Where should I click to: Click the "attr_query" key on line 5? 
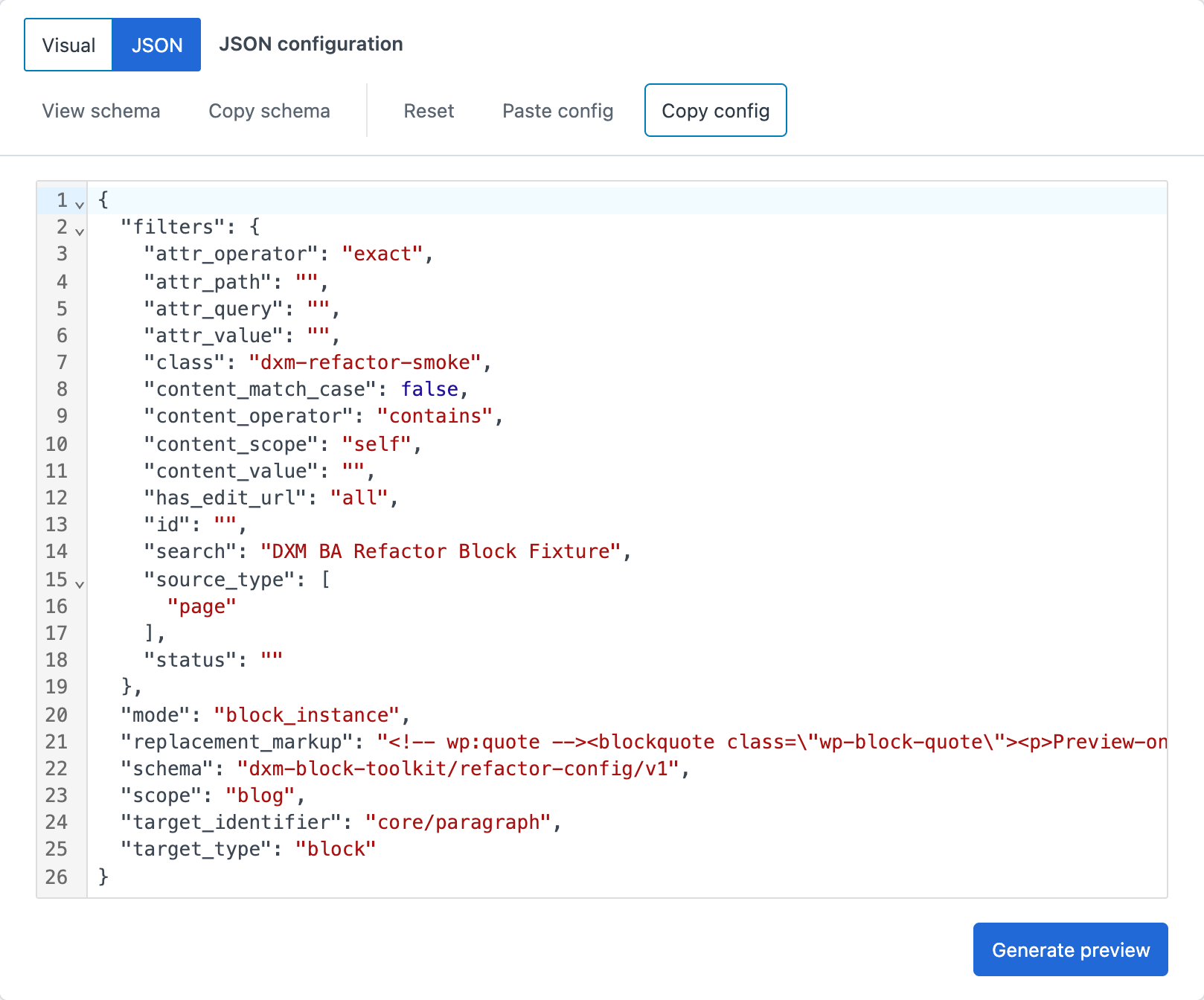click(x=214, y=309)
